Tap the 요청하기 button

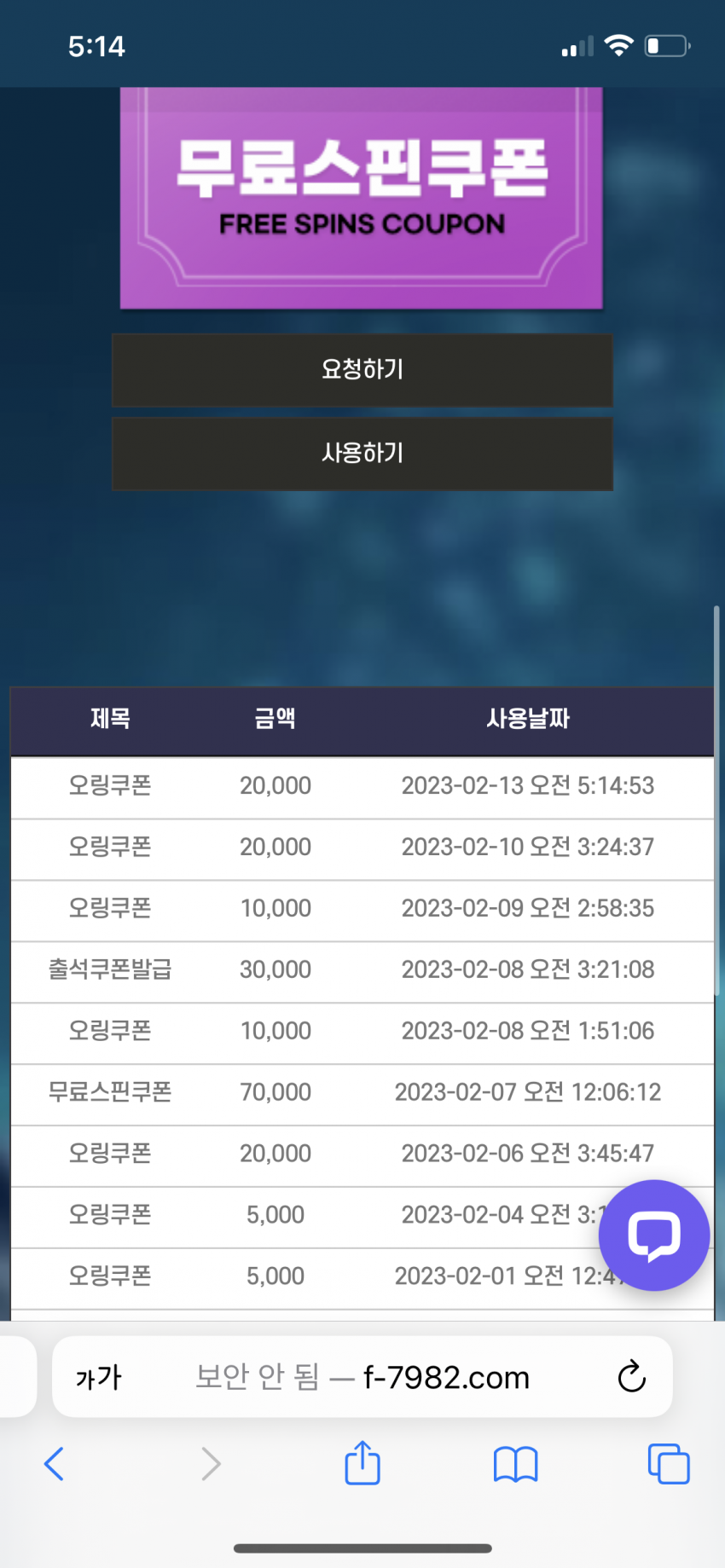click(362, 370)
